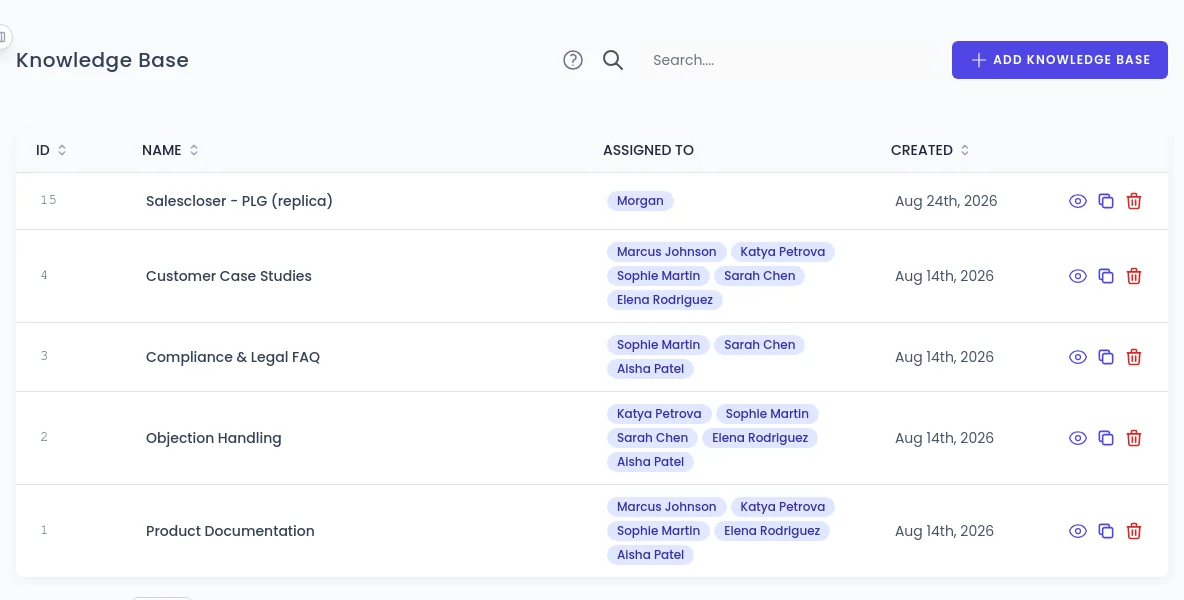Screen dimensions: 1184x600
Task: Select Sophie Martin tag in Product Documentation row
Action: point(658,531)
